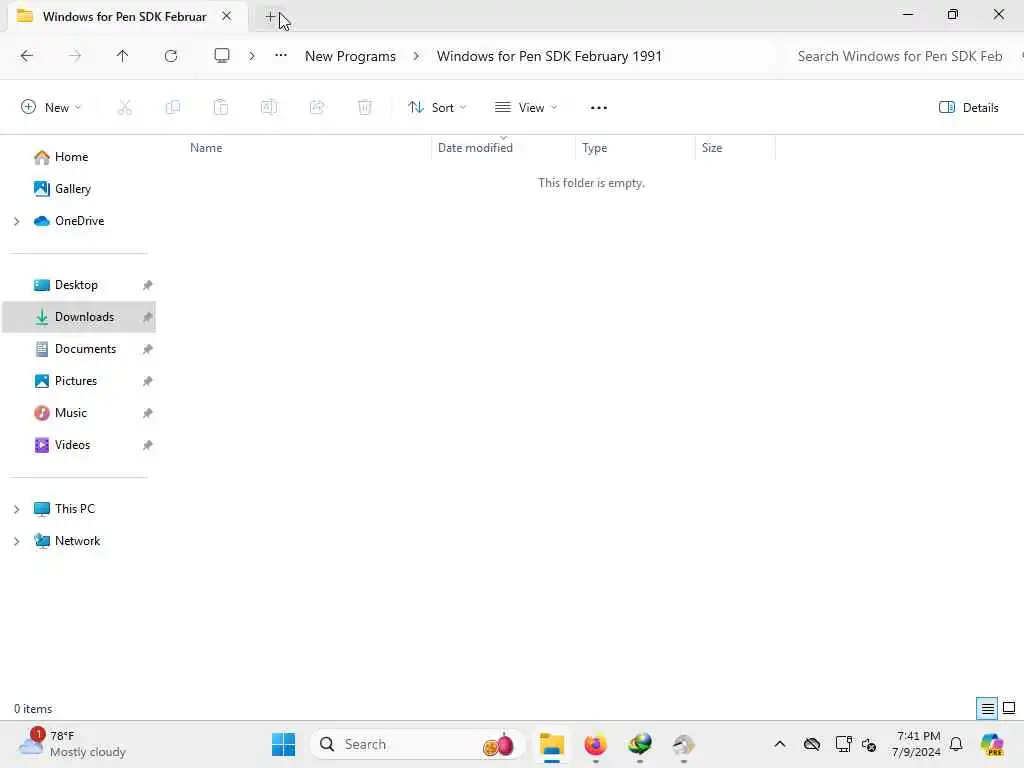This screenshot has width=1024, height=768.
Task: Click the Forward navigation arrow
Action: point(75,56)
